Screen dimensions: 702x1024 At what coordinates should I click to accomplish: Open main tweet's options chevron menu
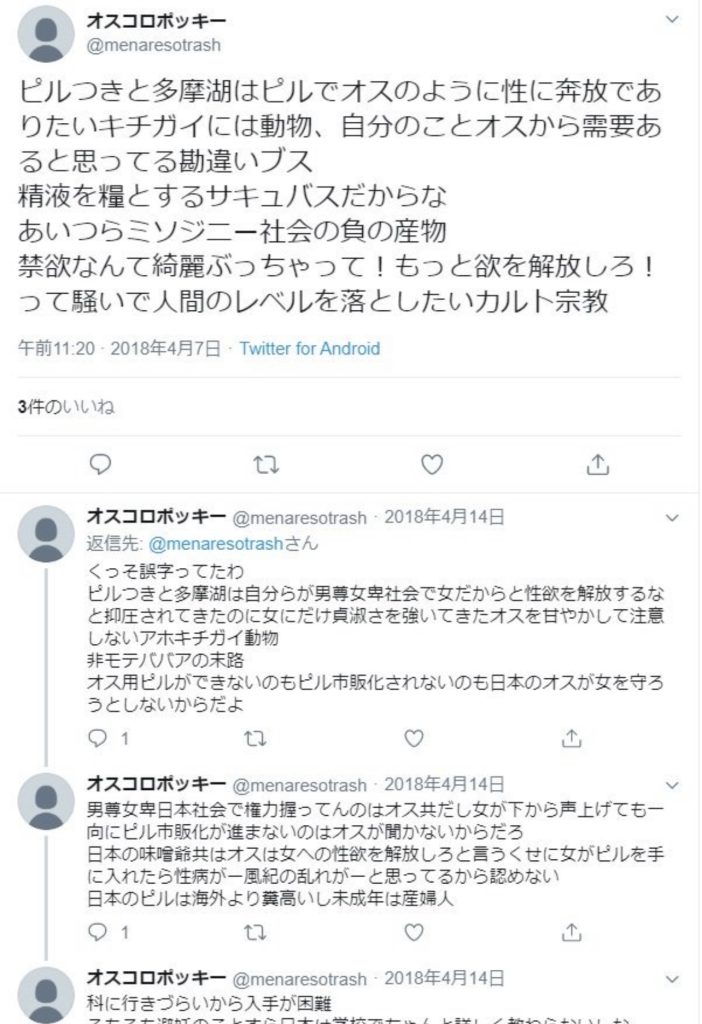coord(672,20)
